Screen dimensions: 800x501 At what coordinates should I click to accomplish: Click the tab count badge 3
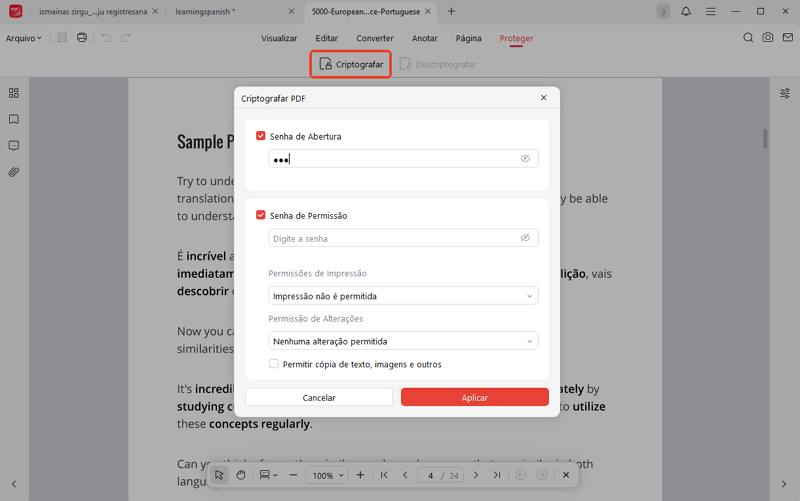(x=663, y=11)
